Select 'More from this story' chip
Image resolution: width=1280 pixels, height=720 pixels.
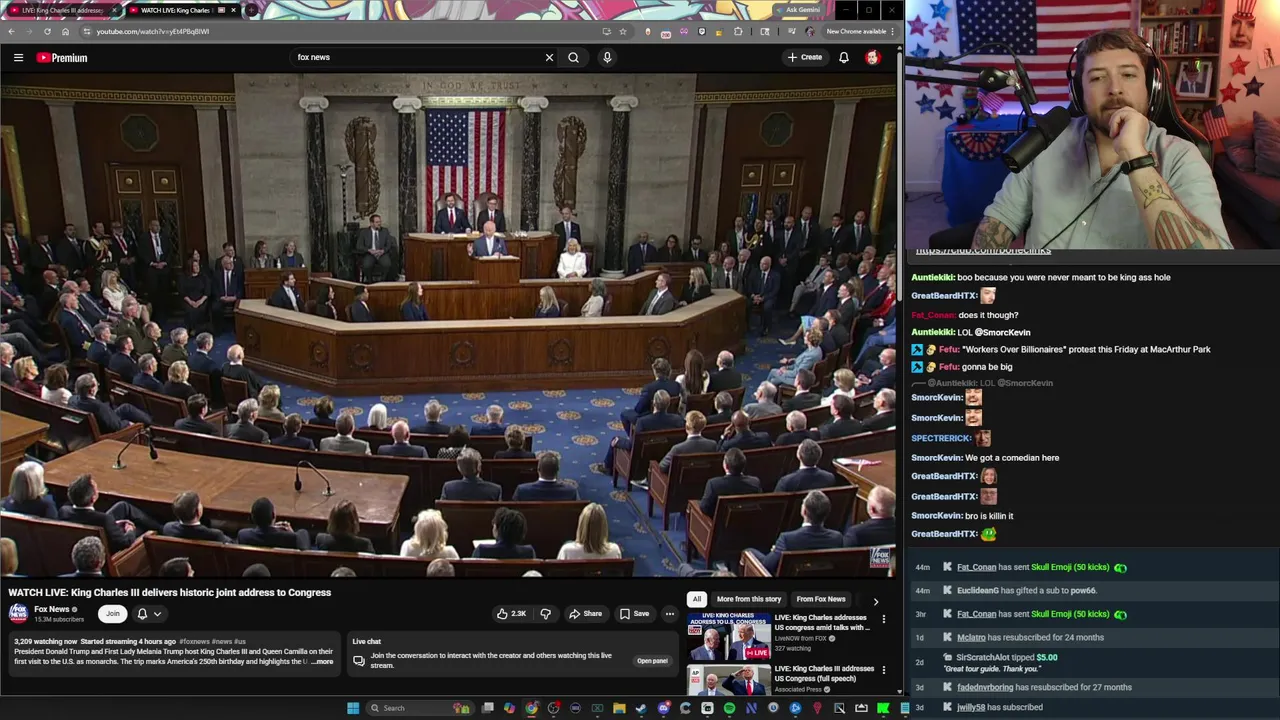[x=749, y=599]
